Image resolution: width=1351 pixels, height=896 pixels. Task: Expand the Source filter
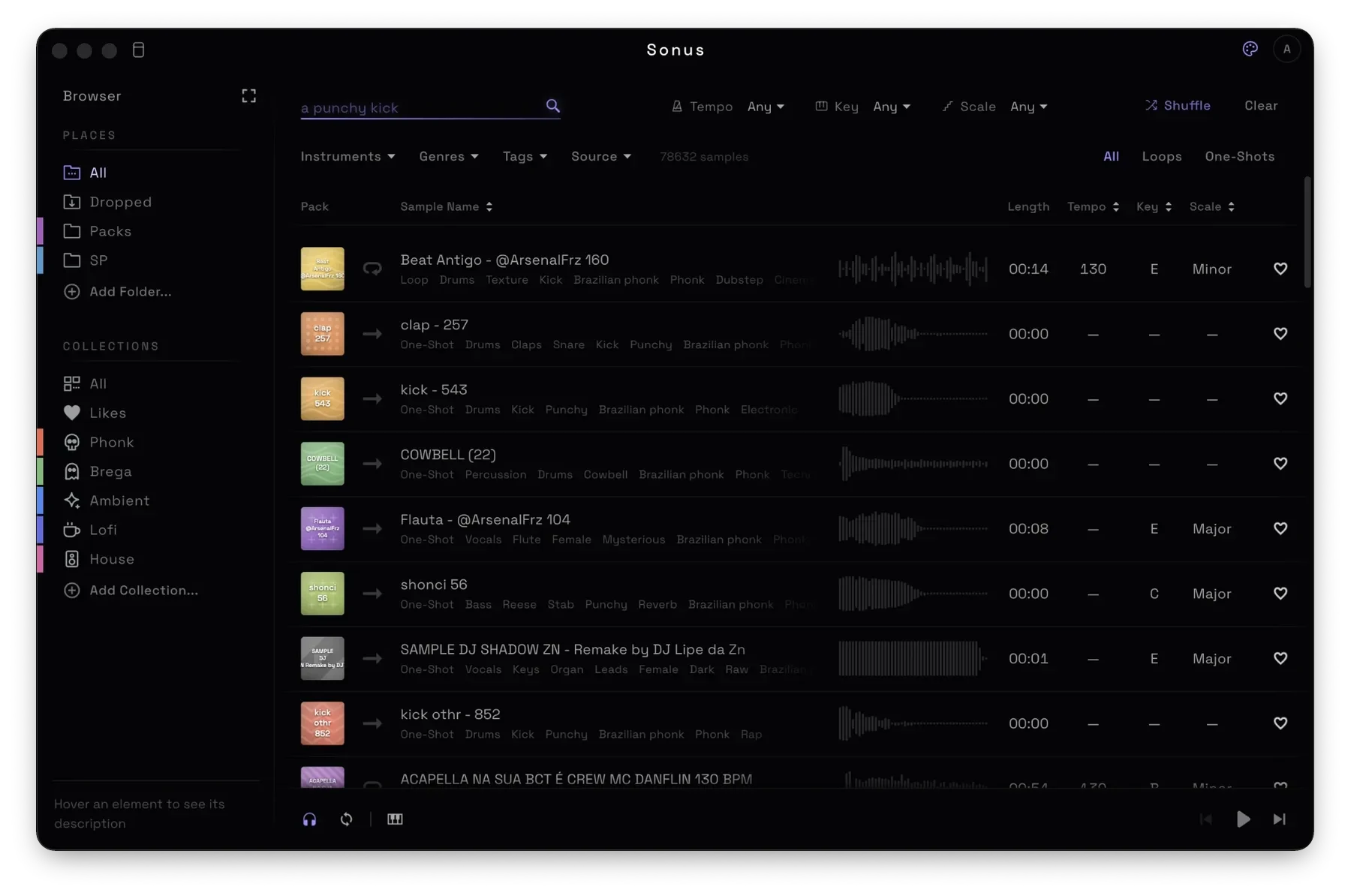[601, 156]
